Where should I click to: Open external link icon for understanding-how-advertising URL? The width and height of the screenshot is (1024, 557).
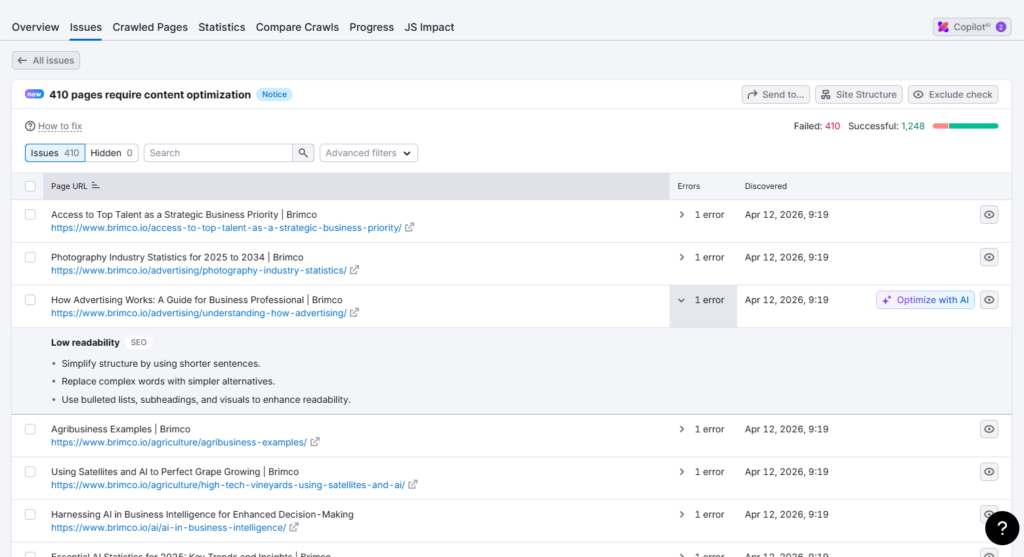tap(355, 313)
